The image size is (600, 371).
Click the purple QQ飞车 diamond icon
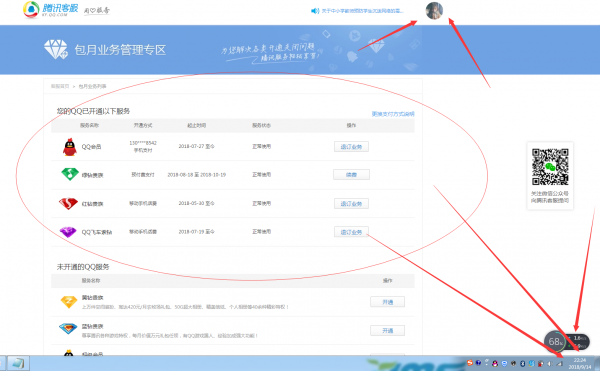point(68,232)
